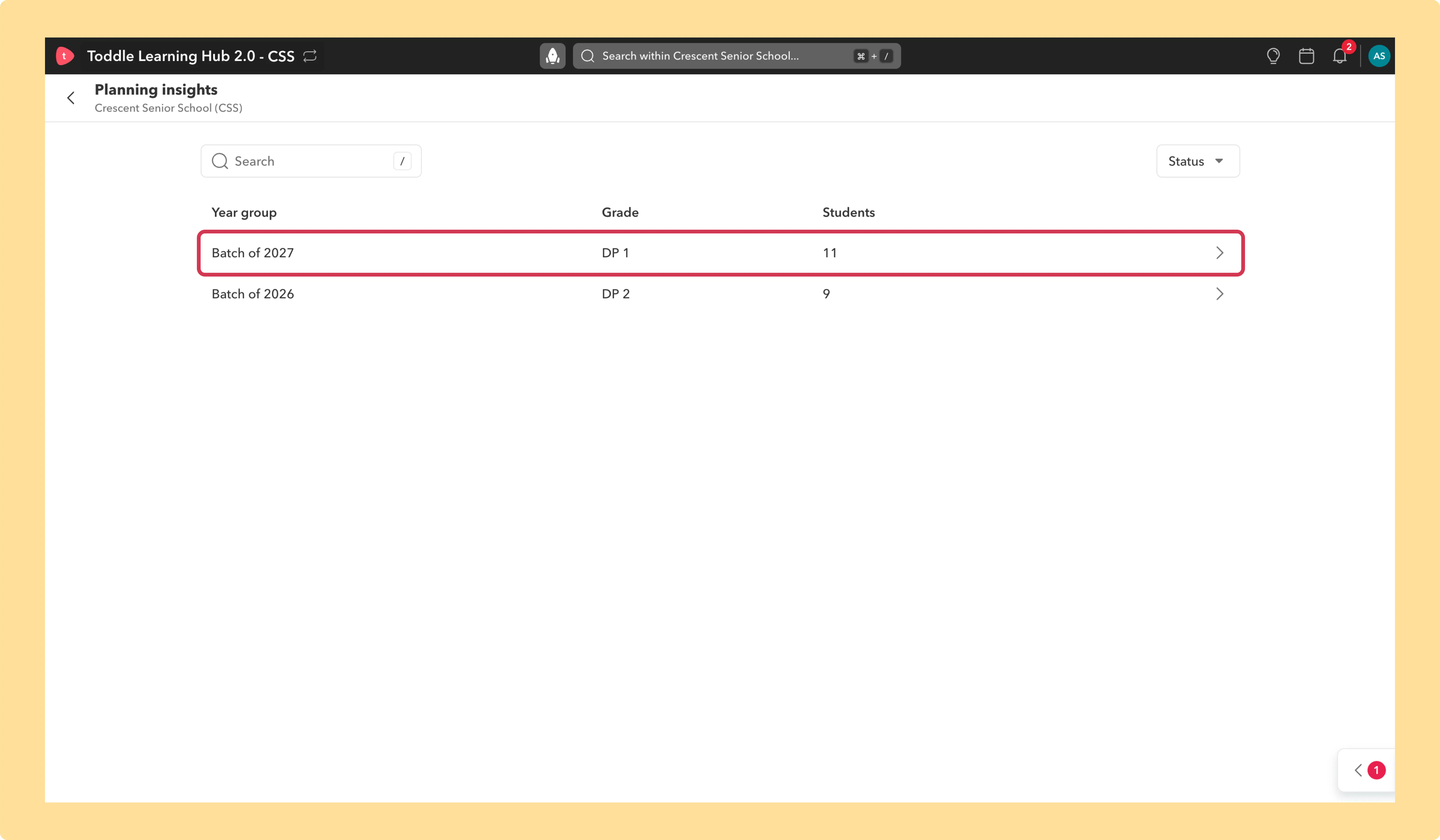Viewport: 1440px width, 840px height.
Task: Click the Planning insights heading
Action: click(156, 90)
